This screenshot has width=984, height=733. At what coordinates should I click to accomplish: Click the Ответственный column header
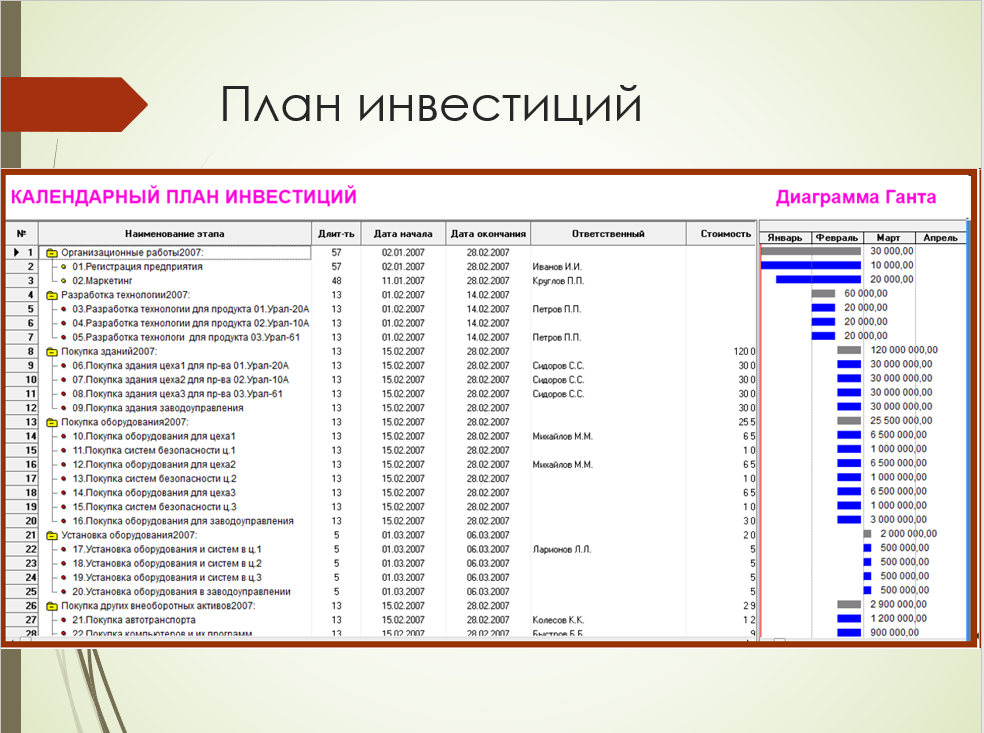608,233
